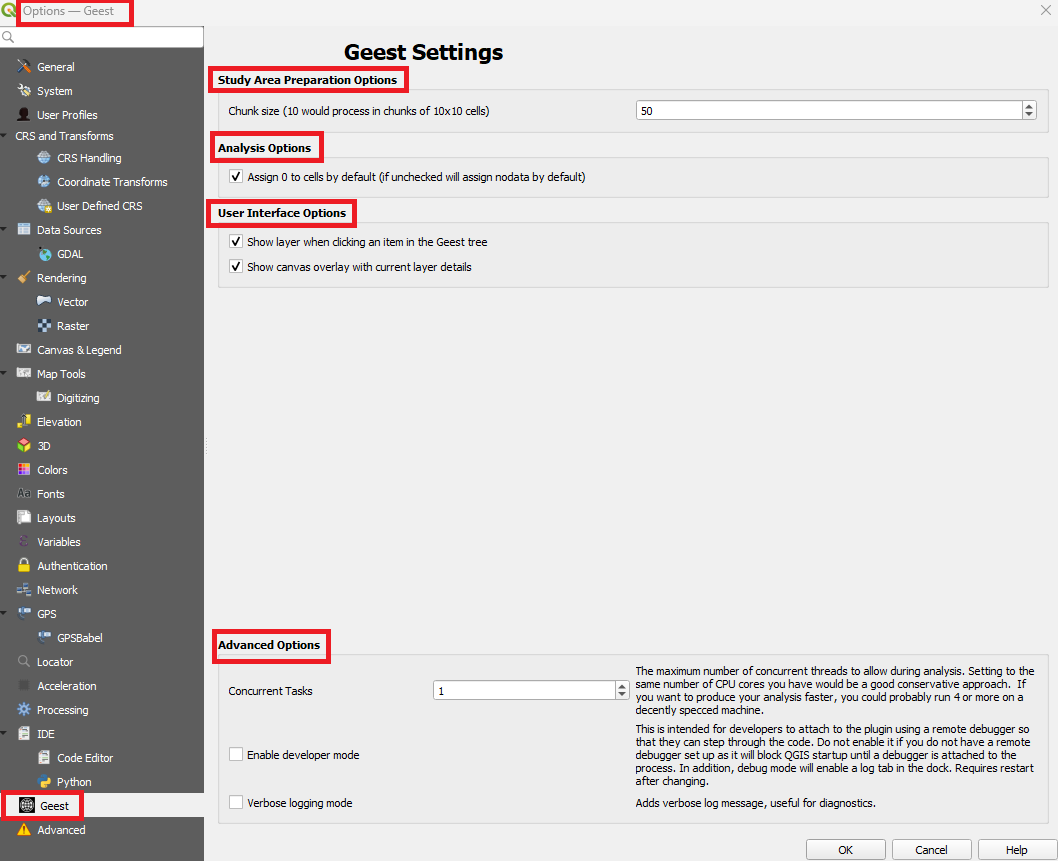Viewport: 1058px width, 861px height.
Task: Click the Rendering brush icon
Action: pos(24,277)
